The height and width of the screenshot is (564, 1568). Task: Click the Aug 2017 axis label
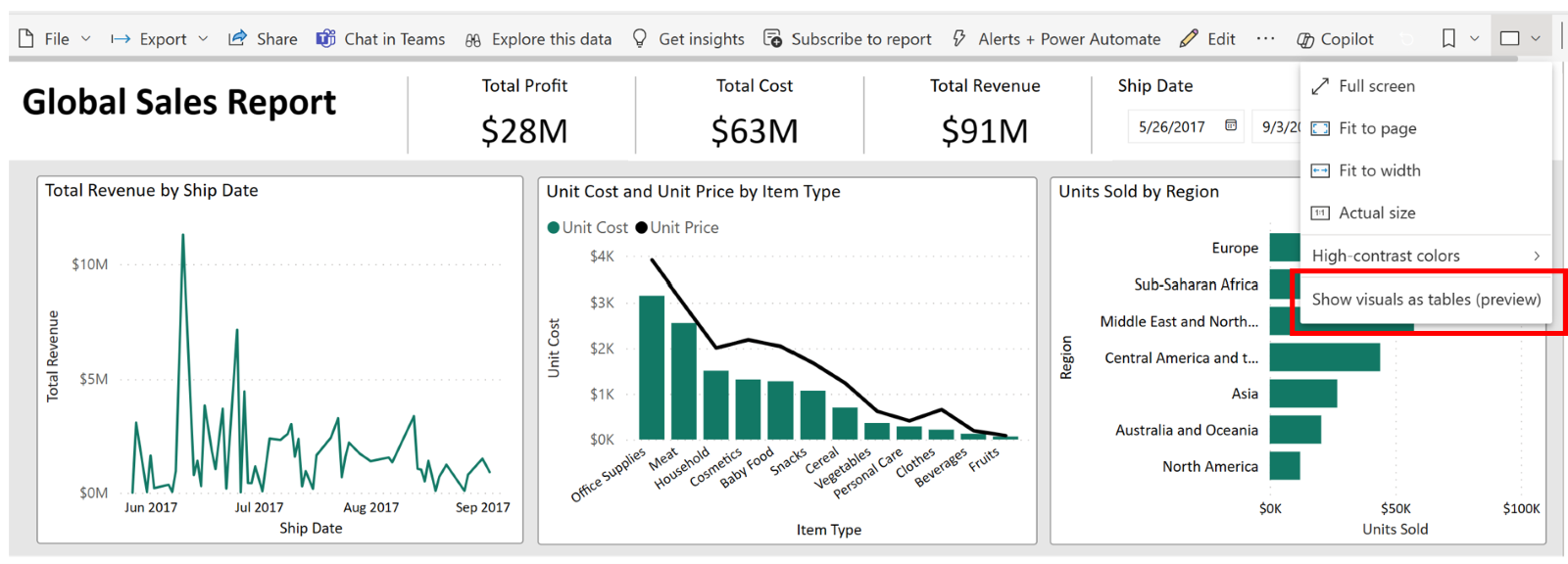[x=371, y=507]
